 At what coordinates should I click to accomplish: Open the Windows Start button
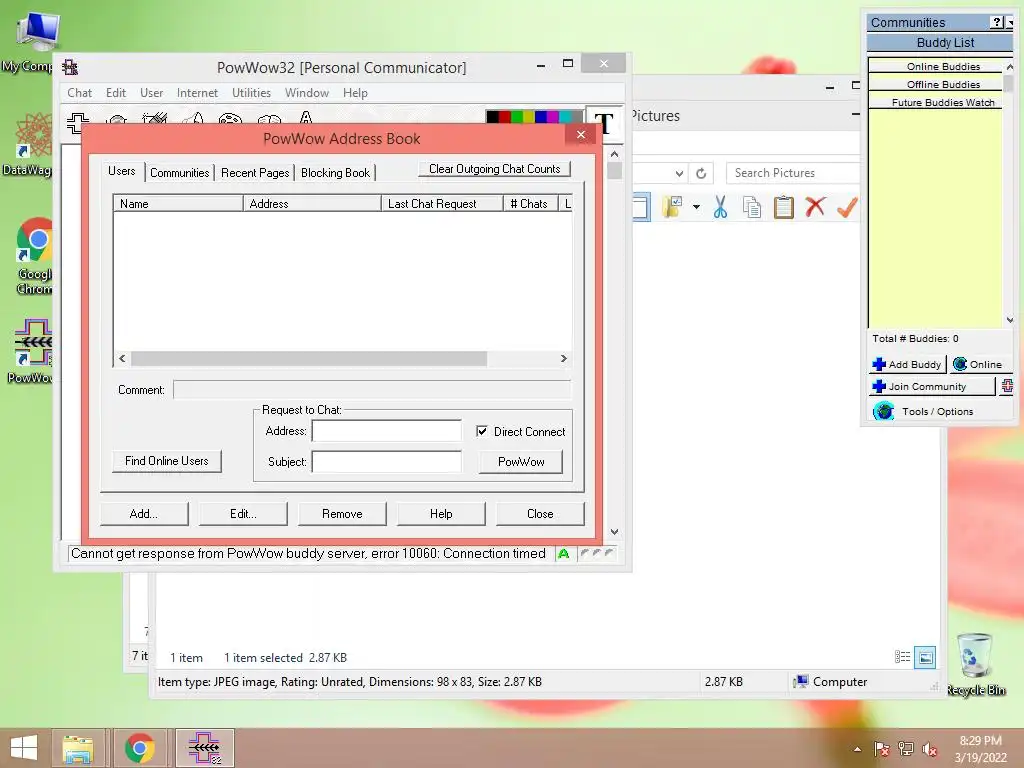click(x=24, y=748)
